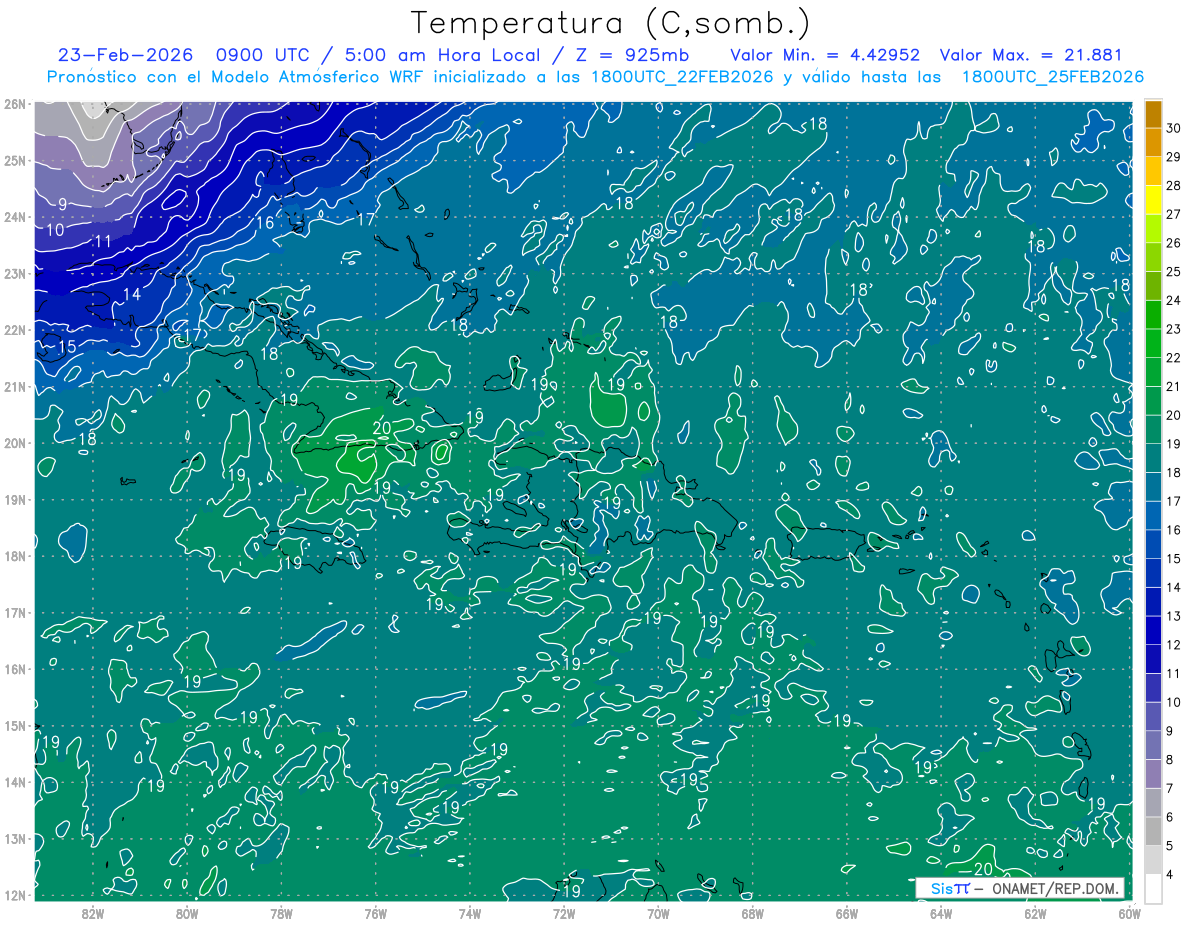Click the "25N" latitude axis label
The height and width of the screenshot is (927, 1200).
tap(14, 160)
